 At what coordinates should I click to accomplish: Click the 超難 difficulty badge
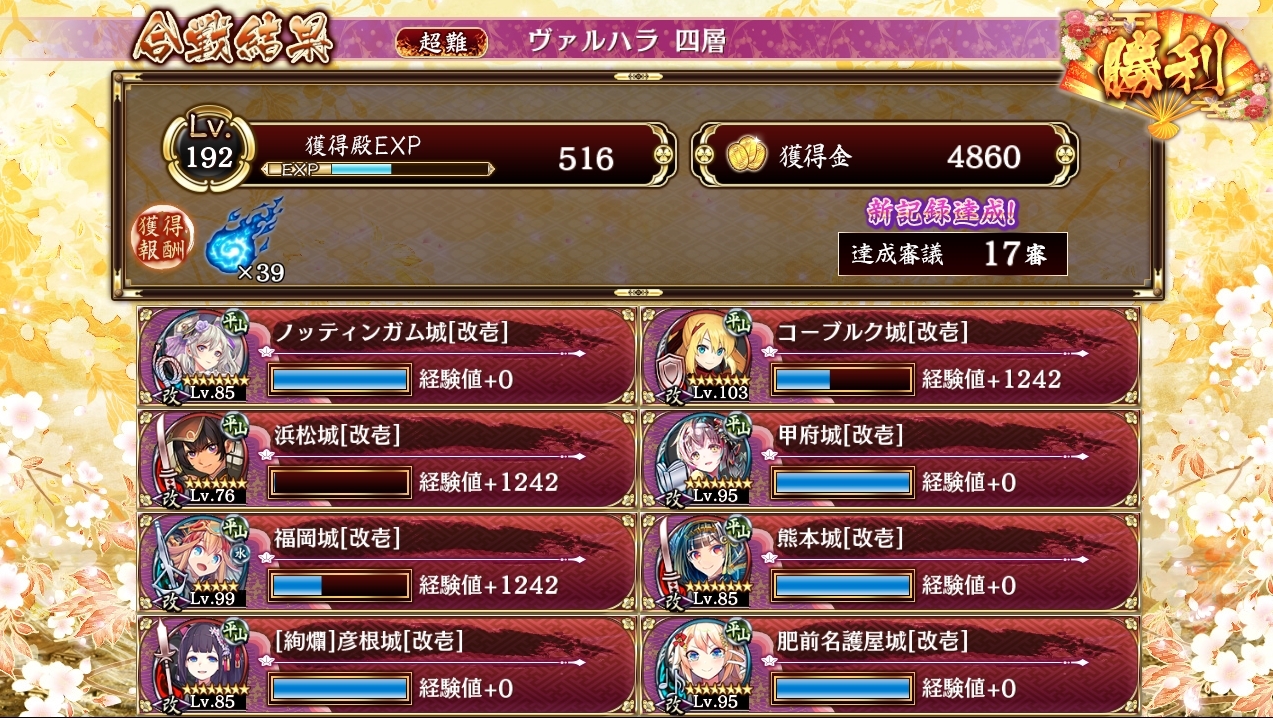pyautogui.click(x=441, y=42)
